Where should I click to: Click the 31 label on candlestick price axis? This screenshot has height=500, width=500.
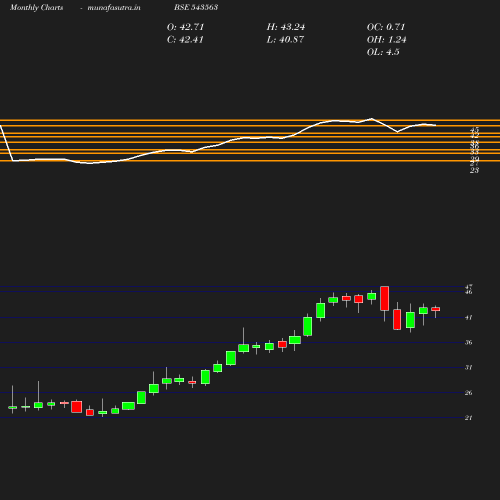click(x=469, y=368)
